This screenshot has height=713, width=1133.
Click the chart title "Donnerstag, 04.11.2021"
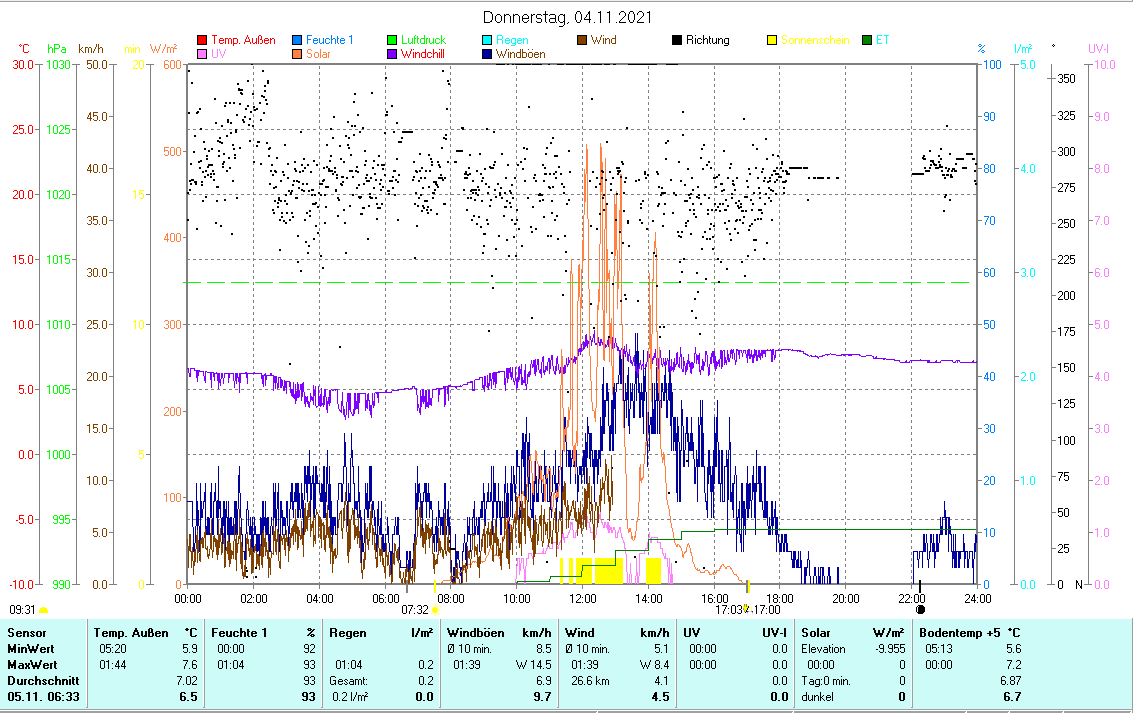[567, 17]
